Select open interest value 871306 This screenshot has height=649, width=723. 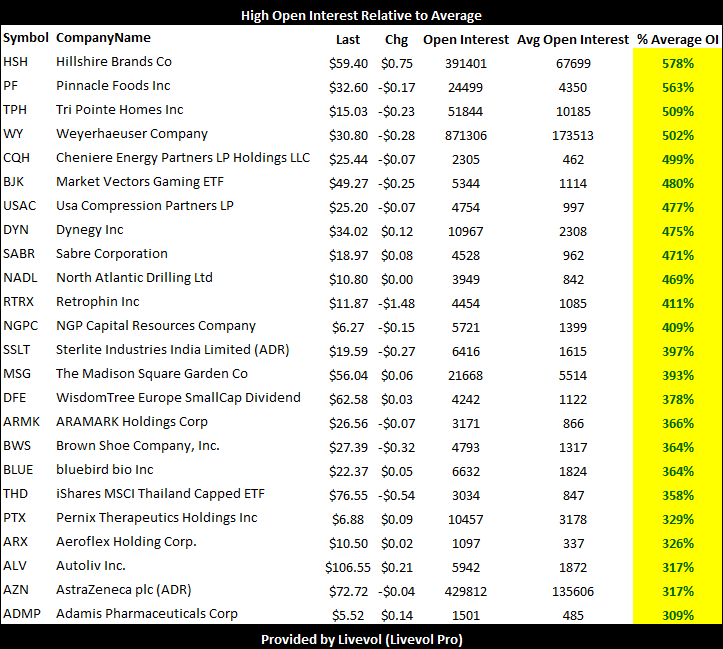[466, 136]
